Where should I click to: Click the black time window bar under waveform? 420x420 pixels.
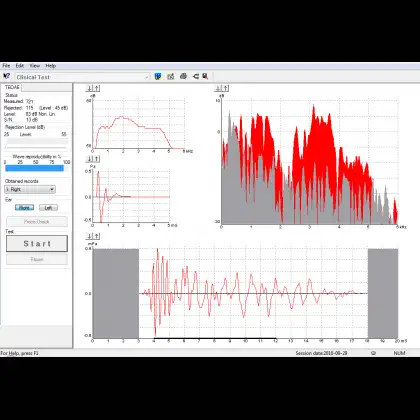click(x=215, y=339)
